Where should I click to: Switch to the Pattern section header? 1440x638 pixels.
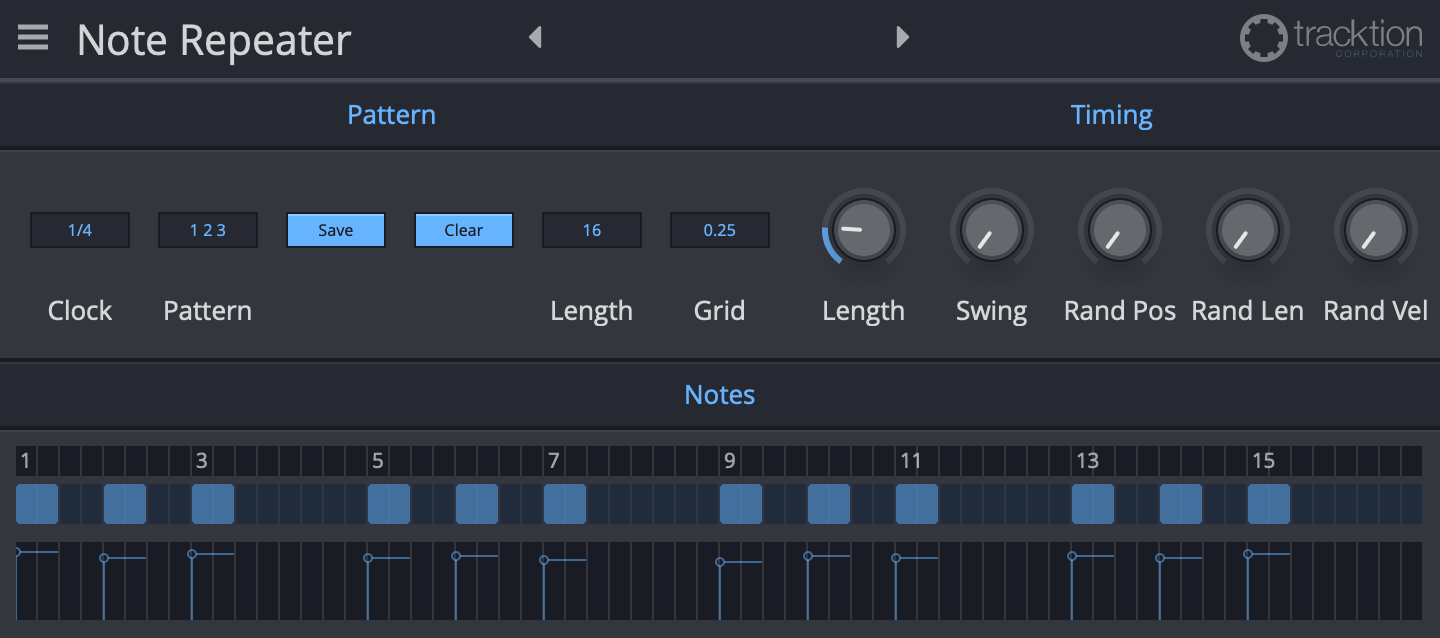392,115
